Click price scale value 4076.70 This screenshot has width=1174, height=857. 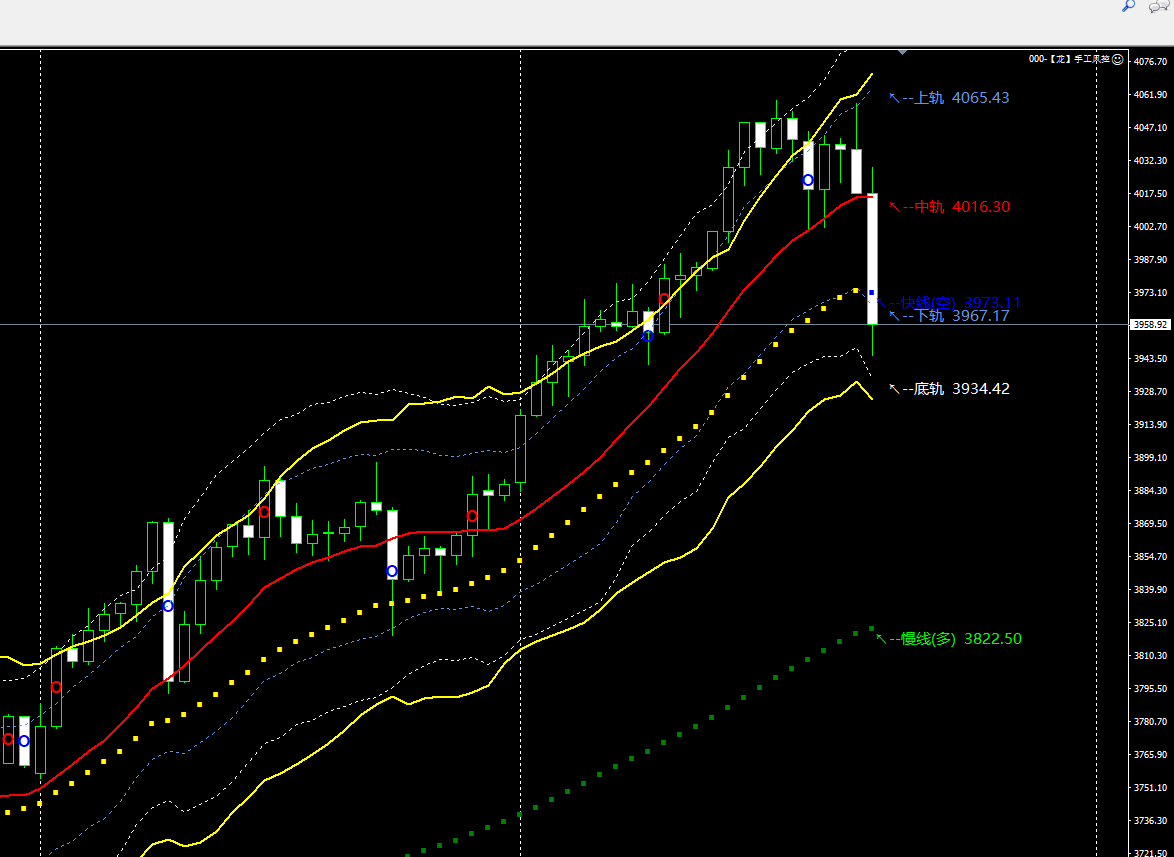tap(1151, 61)
